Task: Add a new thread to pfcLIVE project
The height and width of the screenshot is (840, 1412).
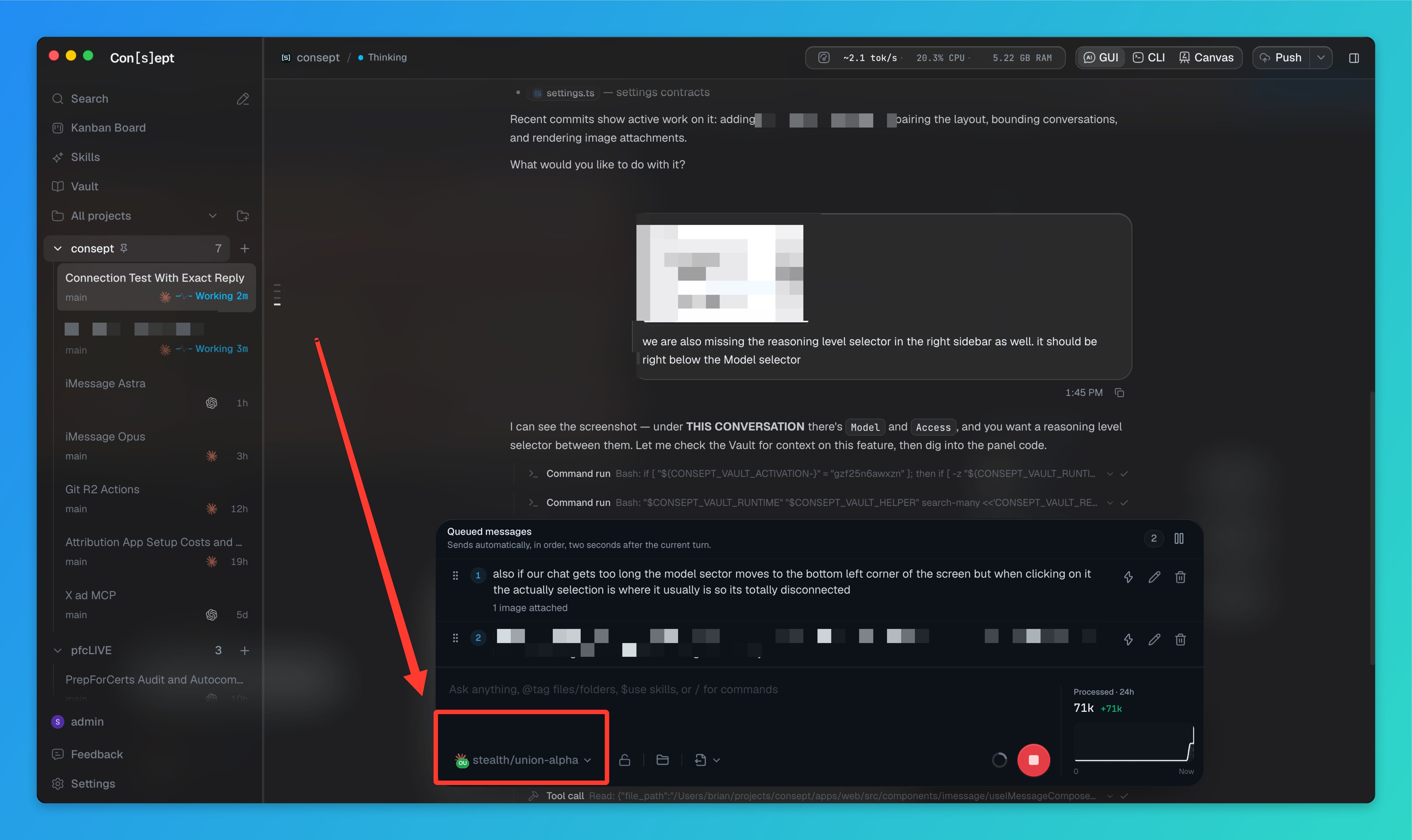Action: 245,650
